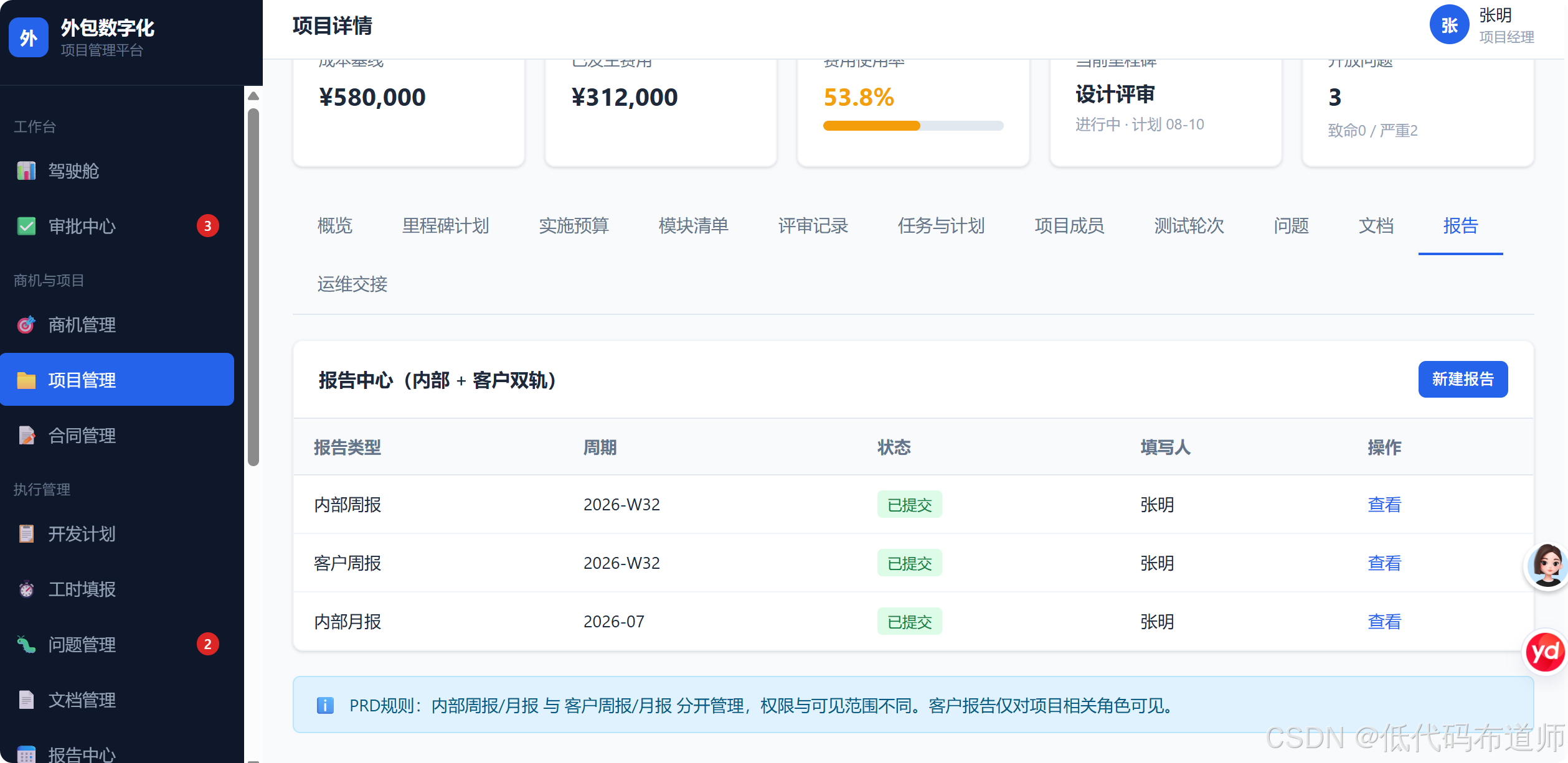The height and width of the screenshot is (763, 1568).
Task: Click the 开发计划 clipboard icon
Action: click(26, 533)
